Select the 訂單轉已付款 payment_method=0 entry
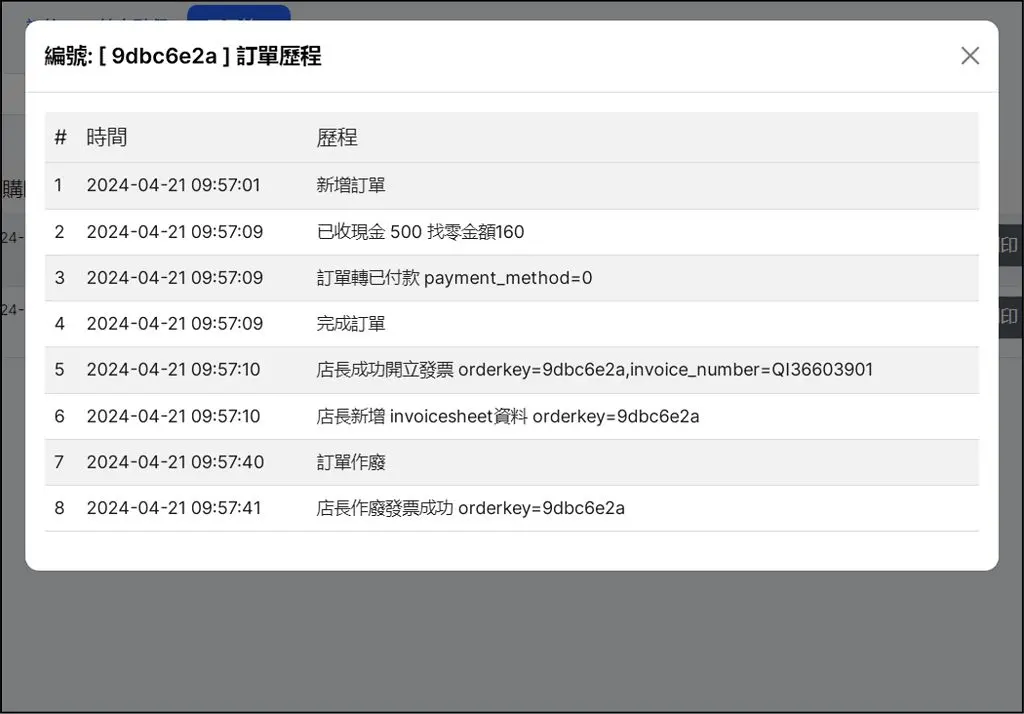The height and width of the screenshot is (714, 1024). point(454,278)
